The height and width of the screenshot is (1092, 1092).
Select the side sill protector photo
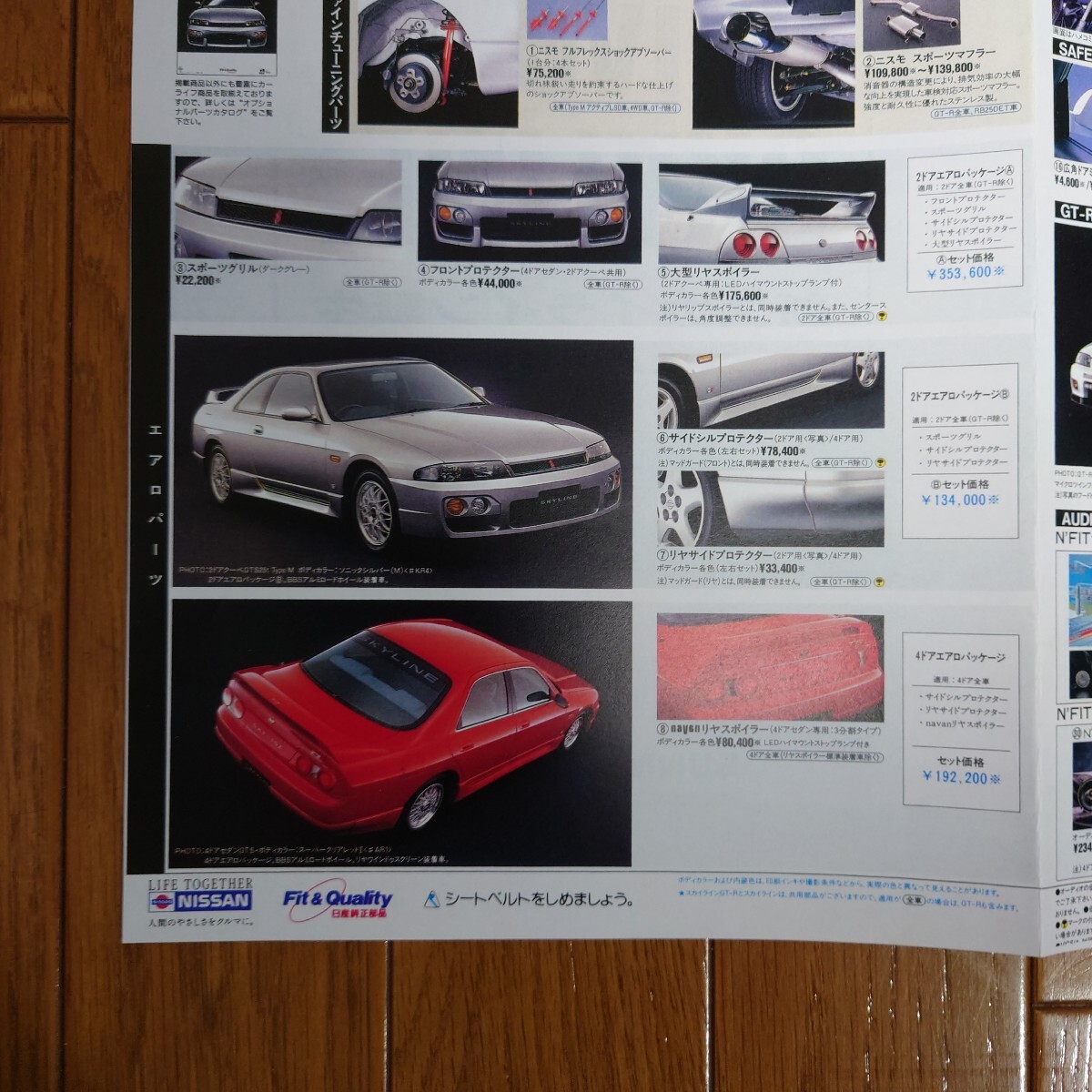pyautogui.click(x=771, y=390)
